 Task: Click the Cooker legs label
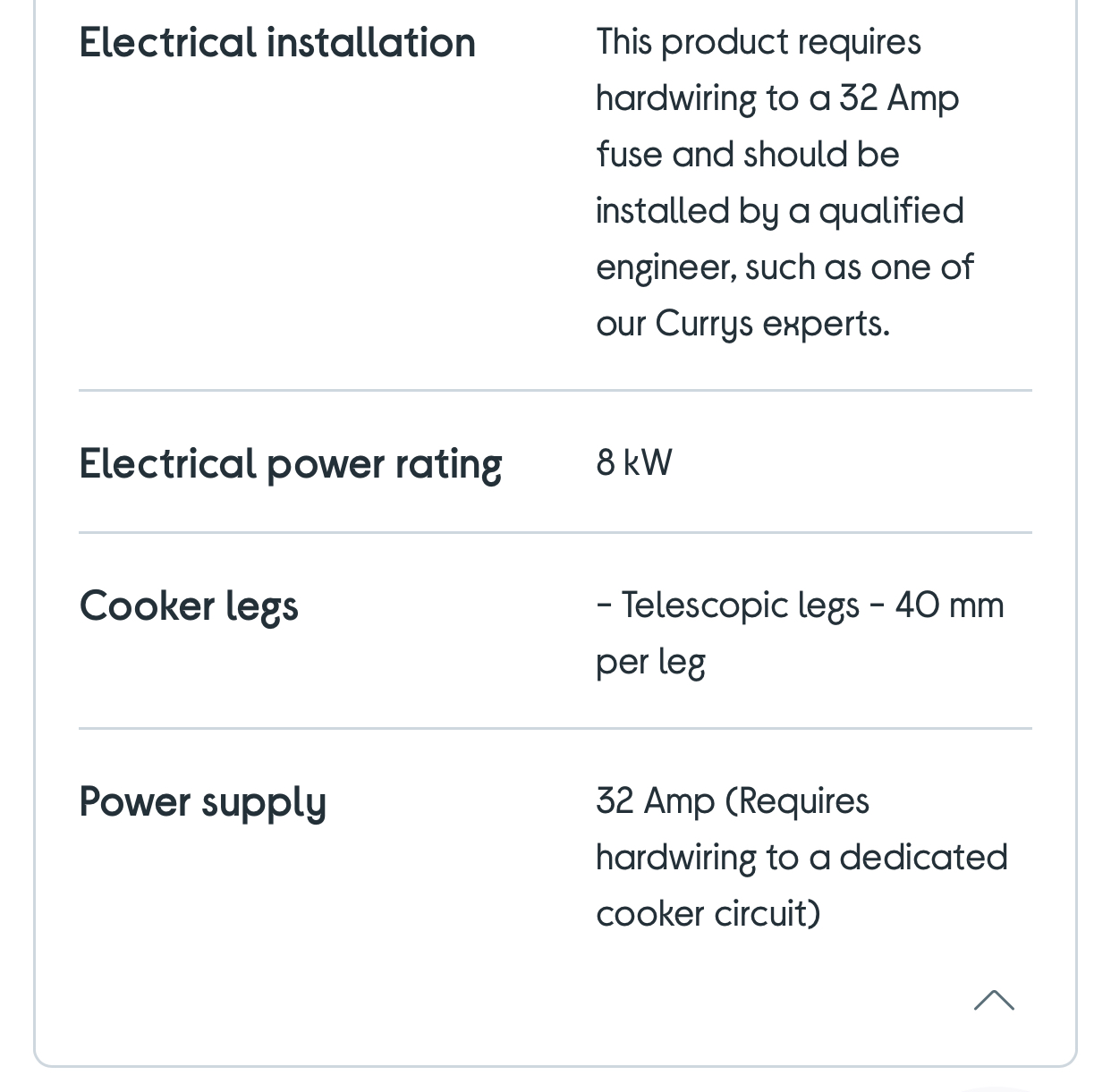click(189, 606)
